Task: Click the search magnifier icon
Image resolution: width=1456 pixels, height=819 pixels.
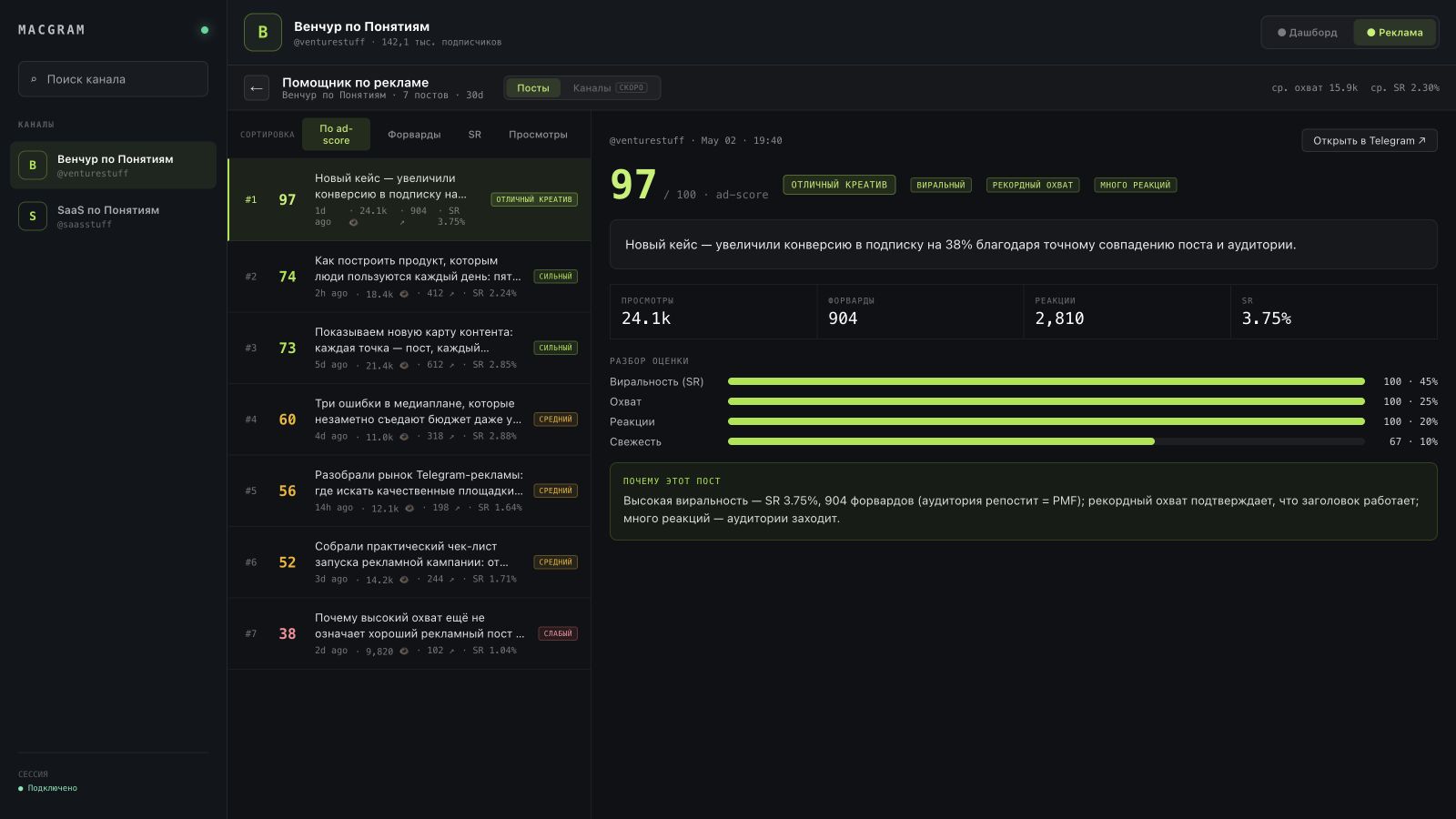Action: (x=34, y=79)
